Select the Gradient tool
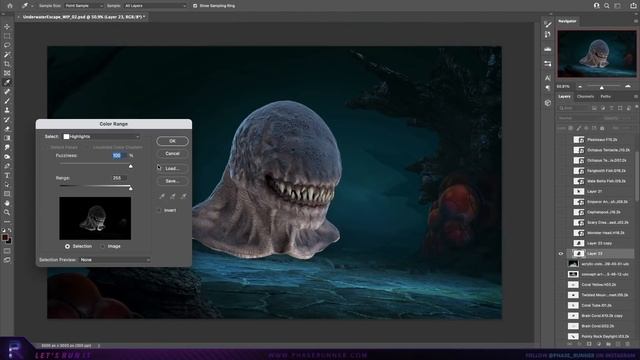Viewport: 640px width, 360px height. (7, 138)
